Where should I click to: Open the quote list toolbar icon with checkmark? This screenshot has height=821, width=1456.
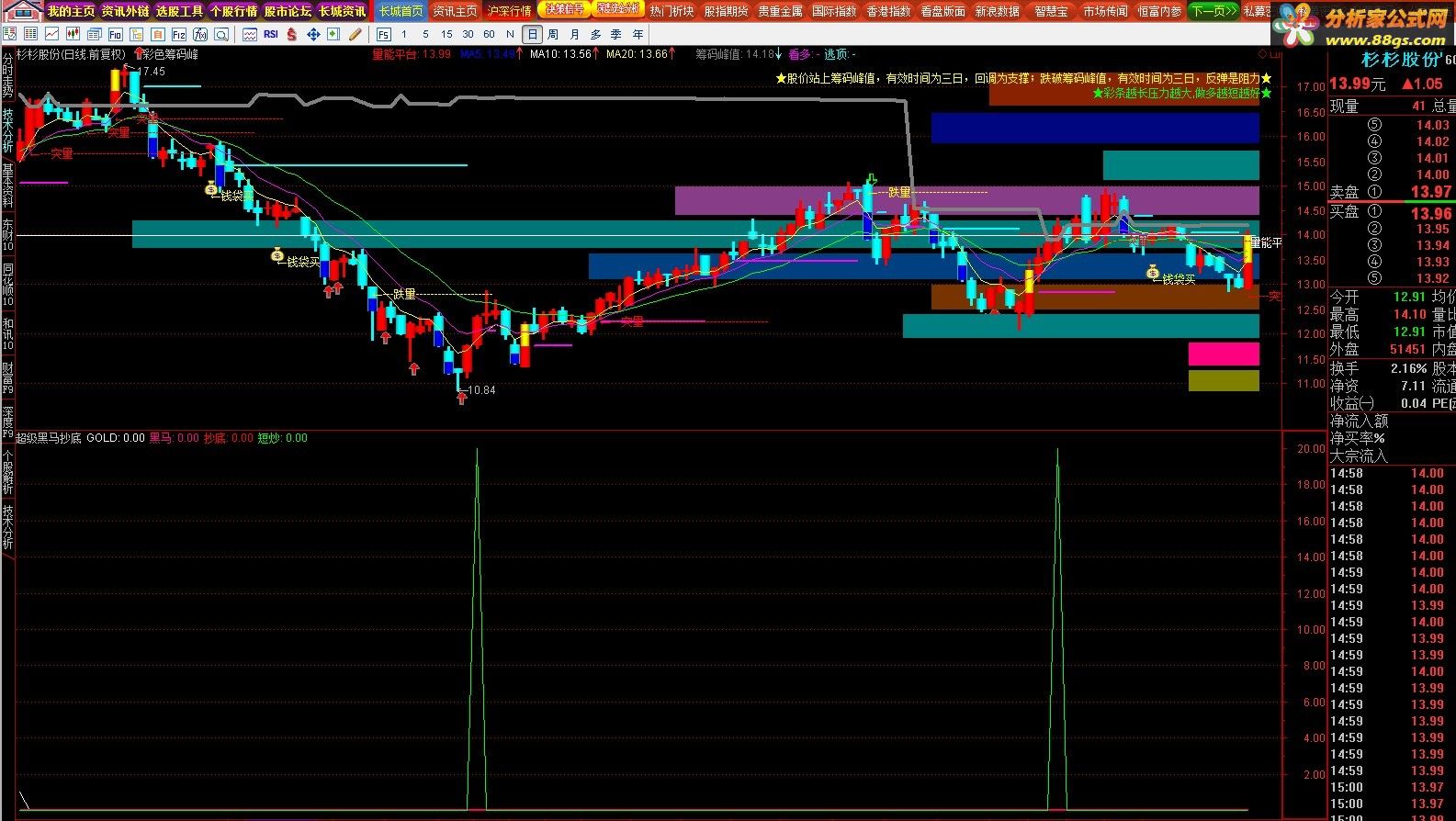(9, 34)
